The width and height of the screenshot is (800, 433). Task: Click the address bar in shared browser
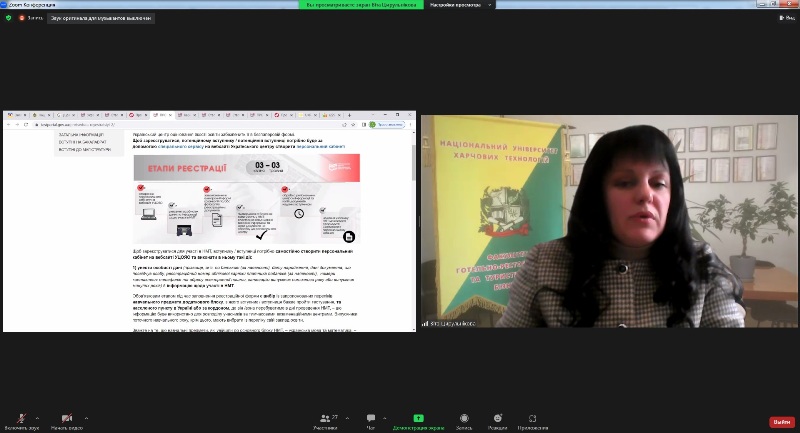point(189,124)
